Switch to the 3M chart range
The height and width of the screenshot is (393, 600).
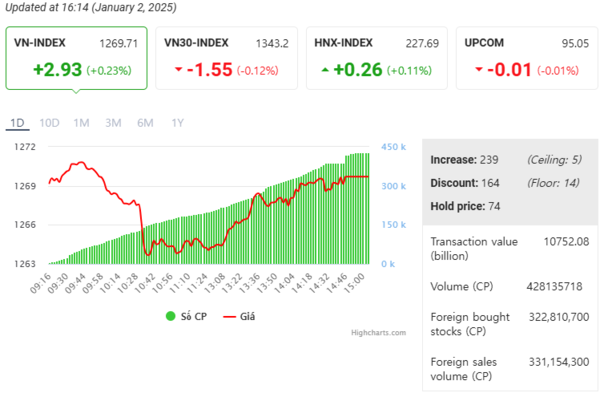tap(113, 123)
